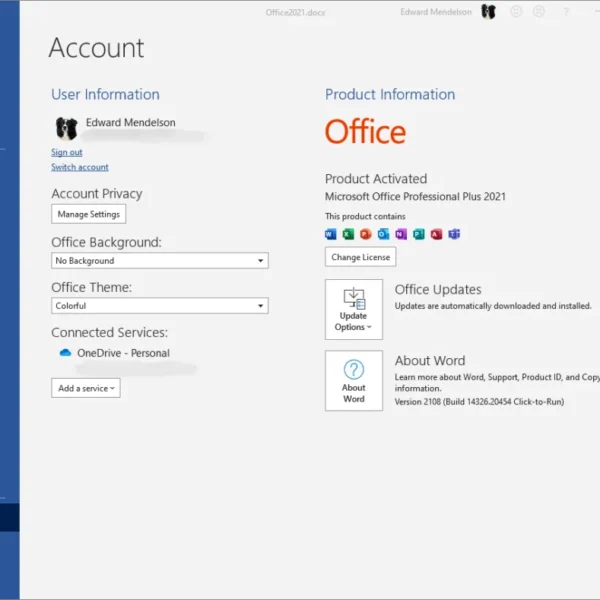600x600 pixels.
Task: Click the Manage Settings button
Action: click(88, 214)
